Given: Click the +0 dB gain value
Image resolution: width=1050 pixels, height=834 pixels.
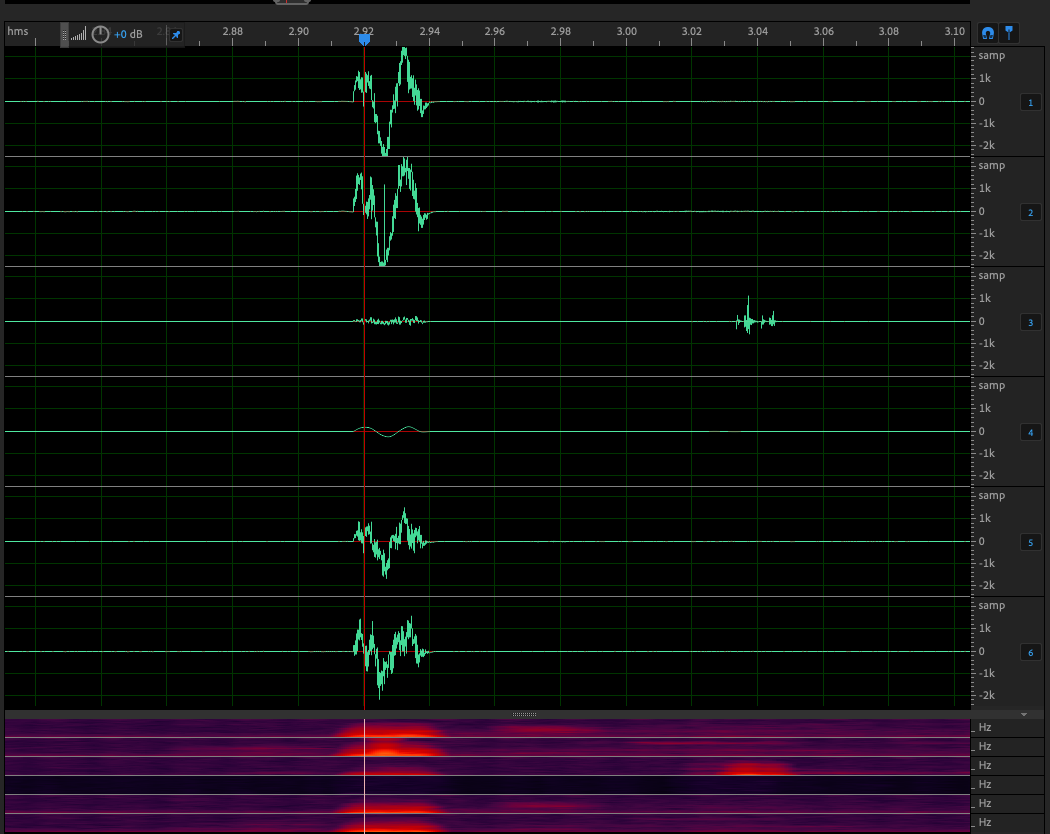Looking at the screenshot, I should click(x=128, y=35).
